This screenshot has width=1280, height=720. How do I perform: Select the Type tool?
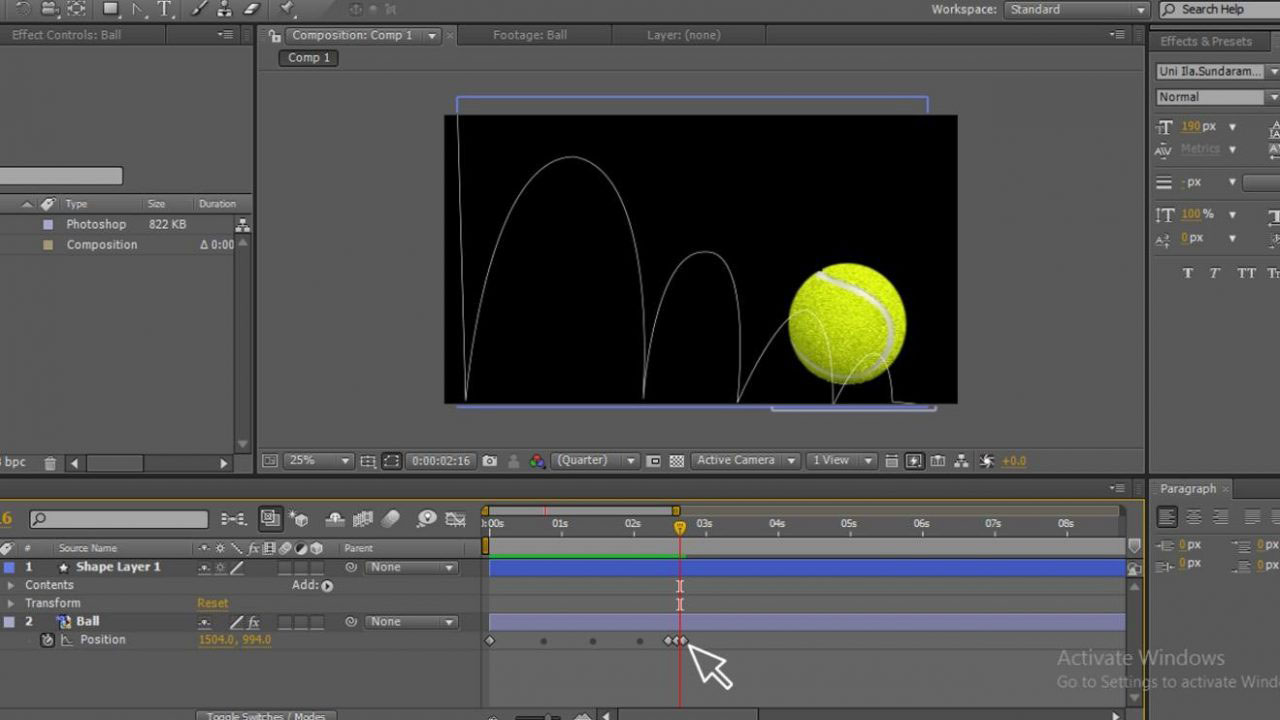point(163,9)
